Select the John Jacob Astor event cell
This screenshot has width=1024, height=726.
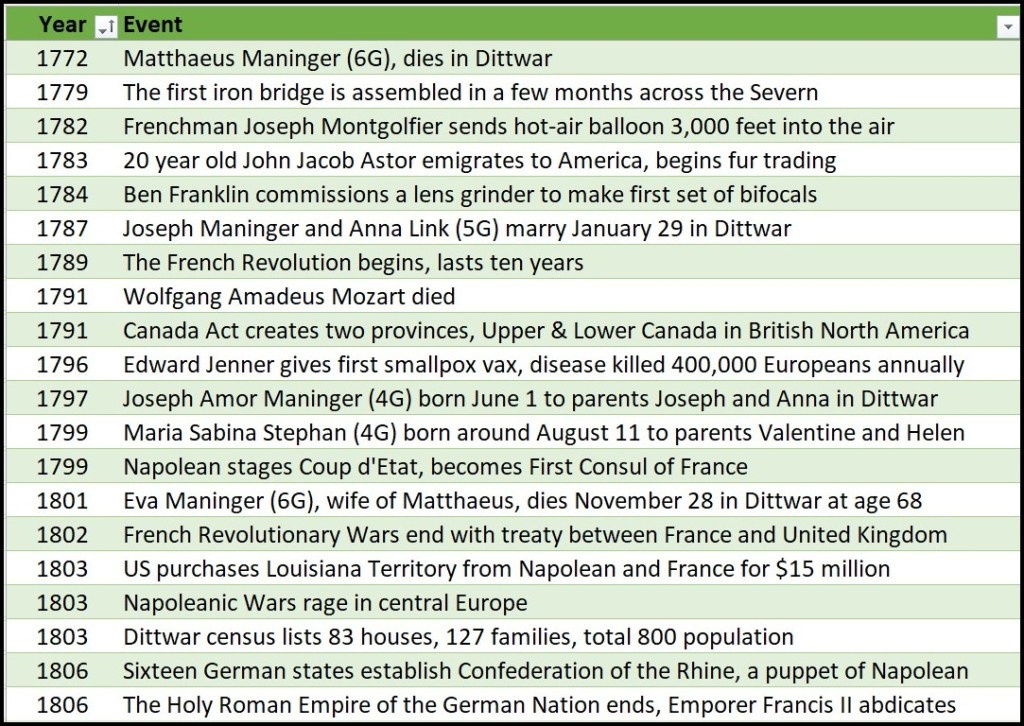tap(479, 161)
